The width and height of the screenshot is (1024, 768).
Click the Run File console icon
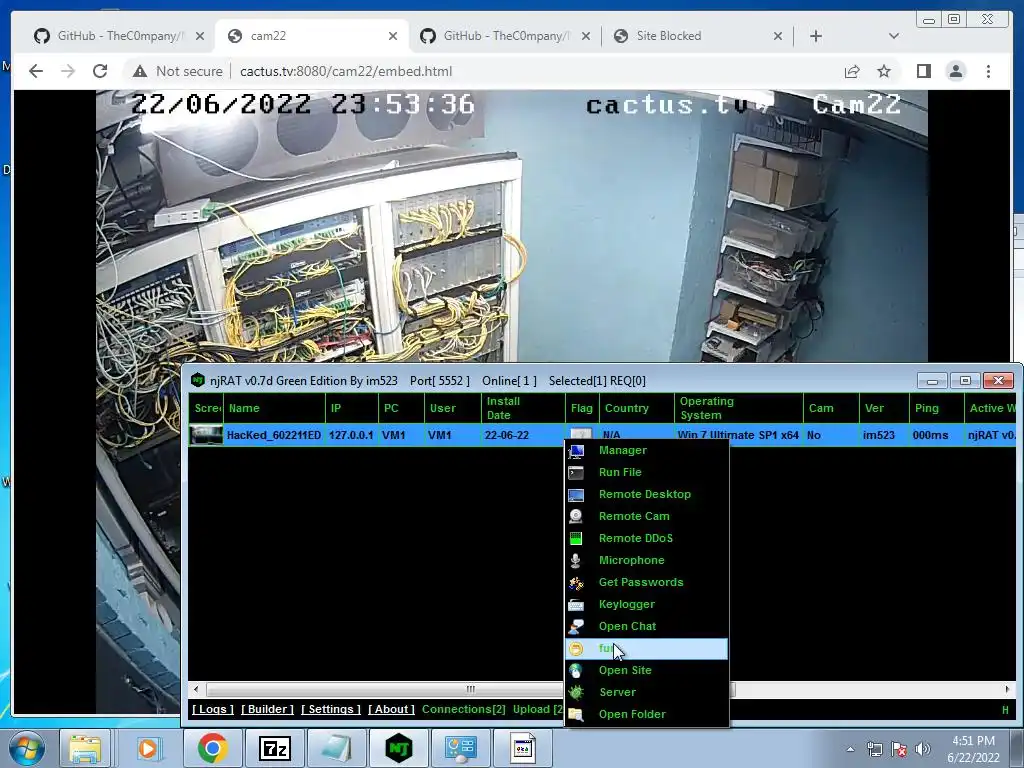576,473
